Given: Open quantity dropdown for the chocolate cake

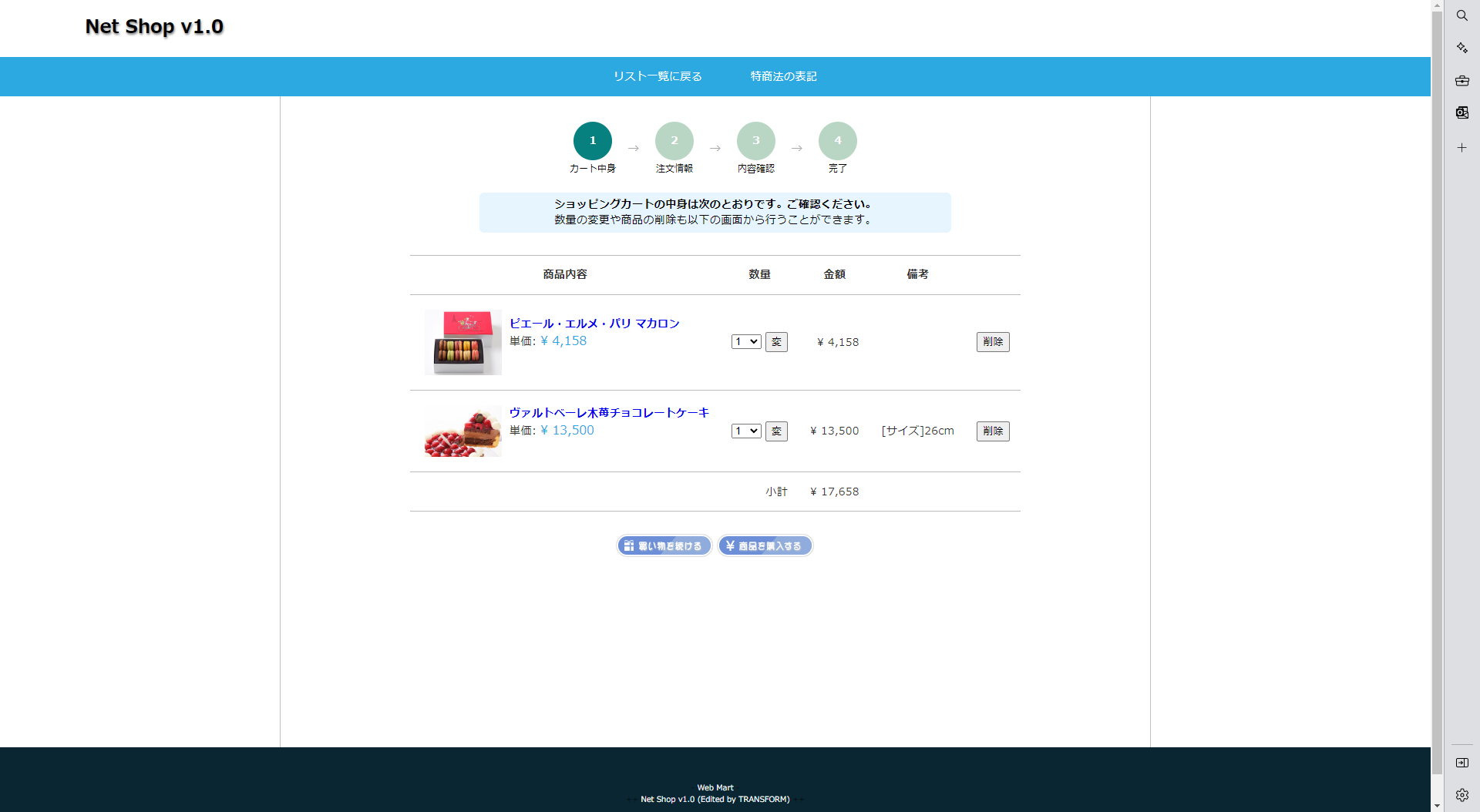Looking at the screenshot, I should pyautogui.click(x=745, y=431).
